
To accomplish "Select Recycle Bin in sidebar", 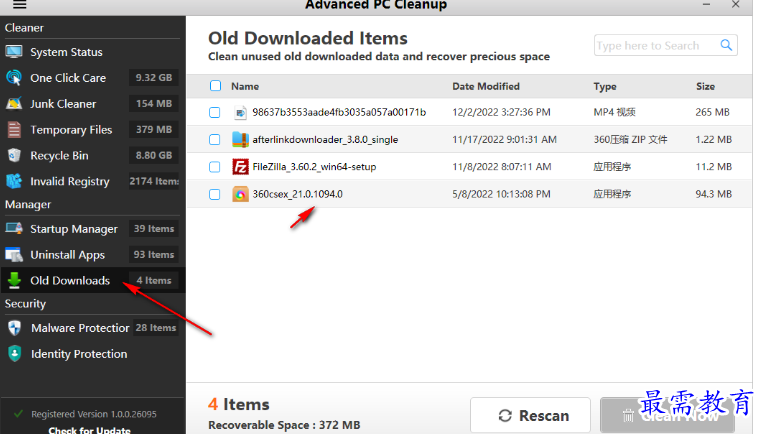I will click(x=92, y=156).
